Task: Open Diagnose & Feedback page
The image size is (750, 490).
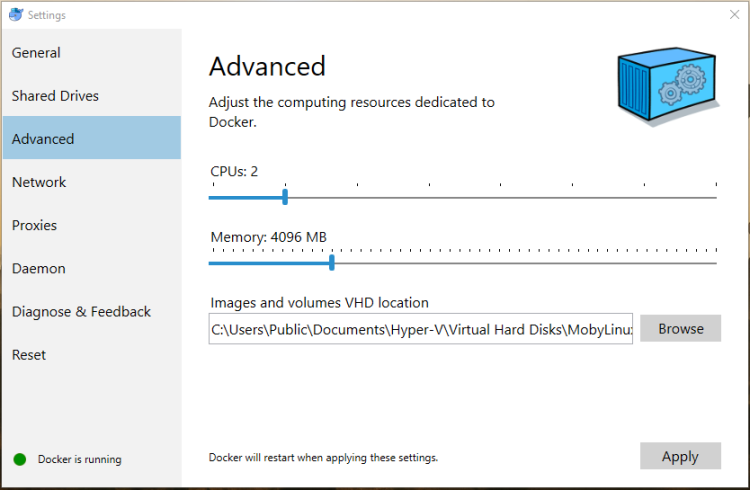Action: (81, 311)
